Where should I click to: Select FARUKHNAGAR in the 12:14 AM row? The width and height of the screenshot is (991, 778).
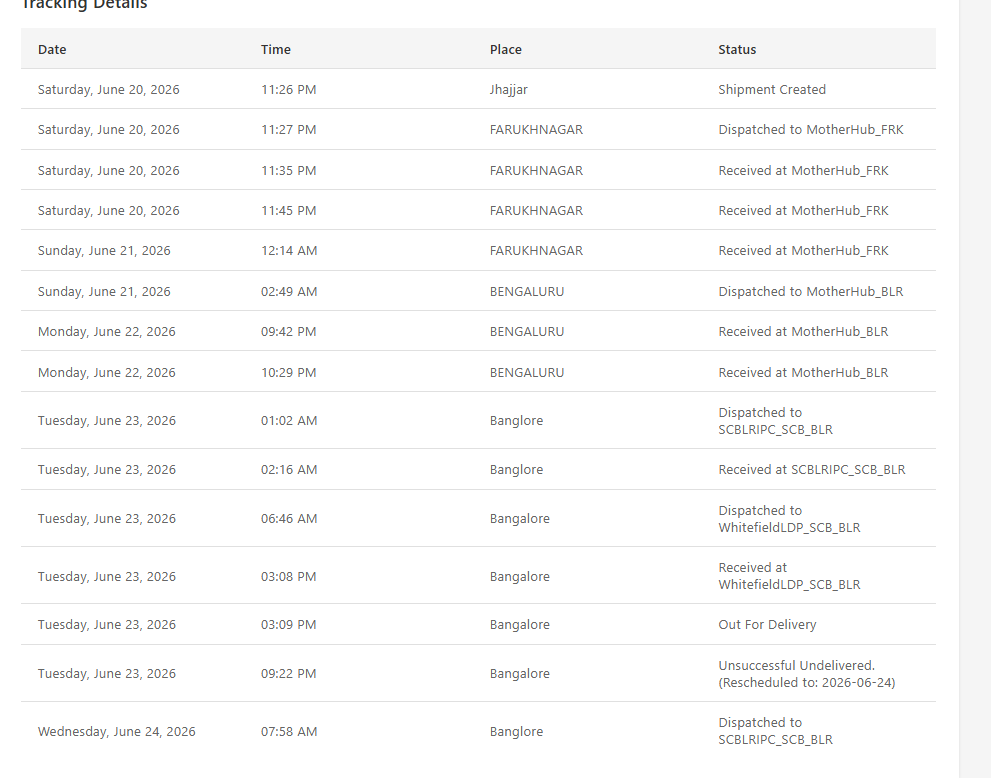tap(536, 251)
